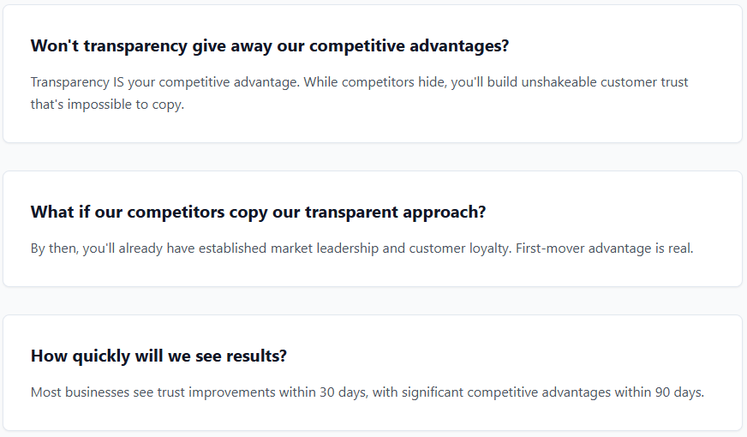This screenshot has width=747, height=437.
Task: Click the sentence "First-mover advantage is real."
Action: tap(605, 248)
